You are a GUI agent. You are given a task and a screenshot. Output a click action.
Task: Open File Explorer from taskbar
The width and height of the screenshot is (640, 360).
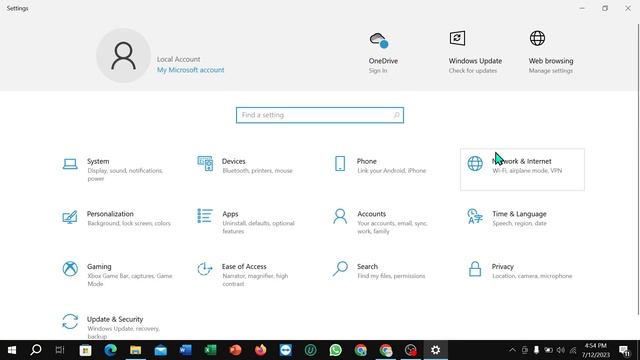136,350
